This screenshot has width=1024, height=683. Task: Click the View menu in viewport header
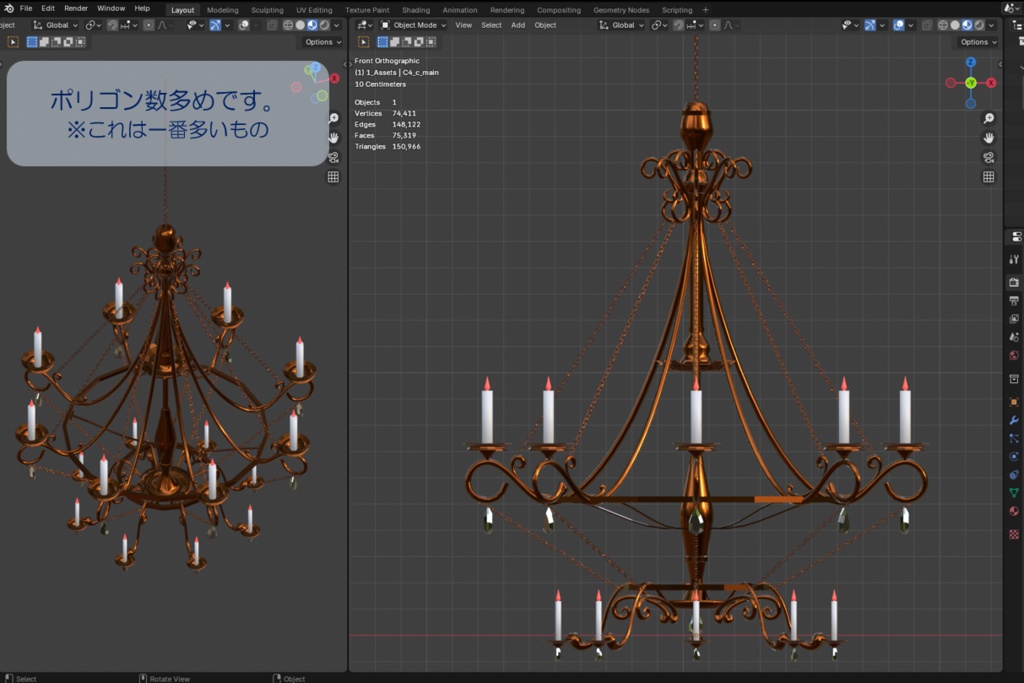[x=464, y=25]
